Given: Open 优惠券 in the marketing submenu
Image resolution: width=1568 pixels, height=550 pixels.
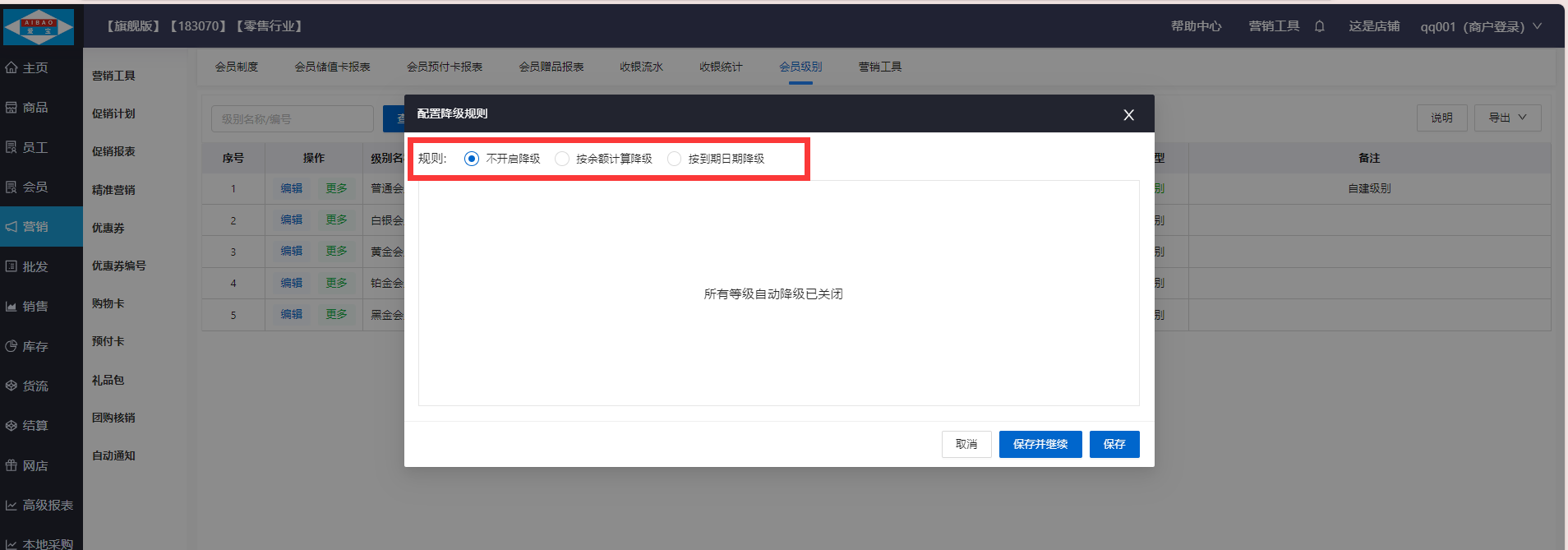Looking at the screenshot, I should (x=108, y=228).
